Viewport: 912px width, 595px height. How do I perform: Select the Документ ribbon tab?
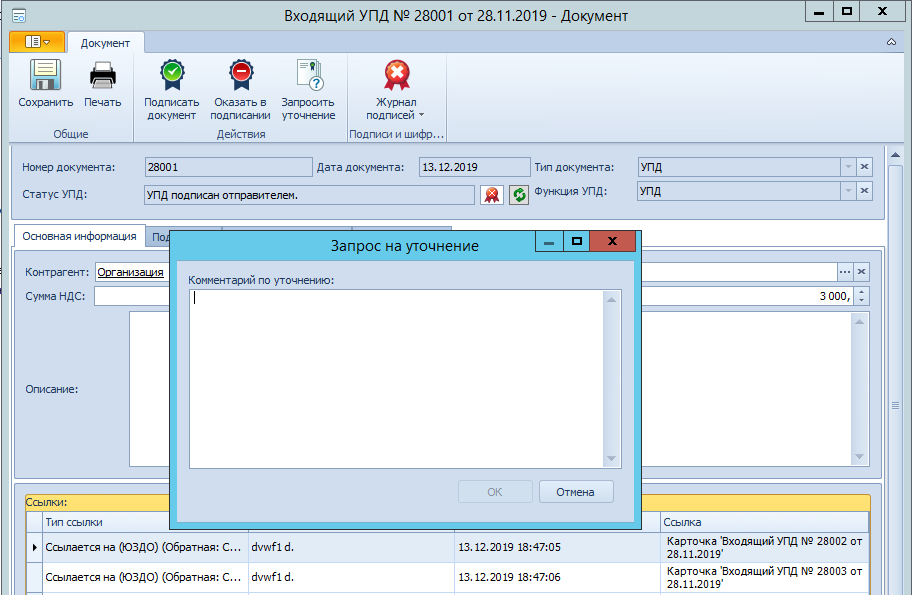[x=105, y=43]
